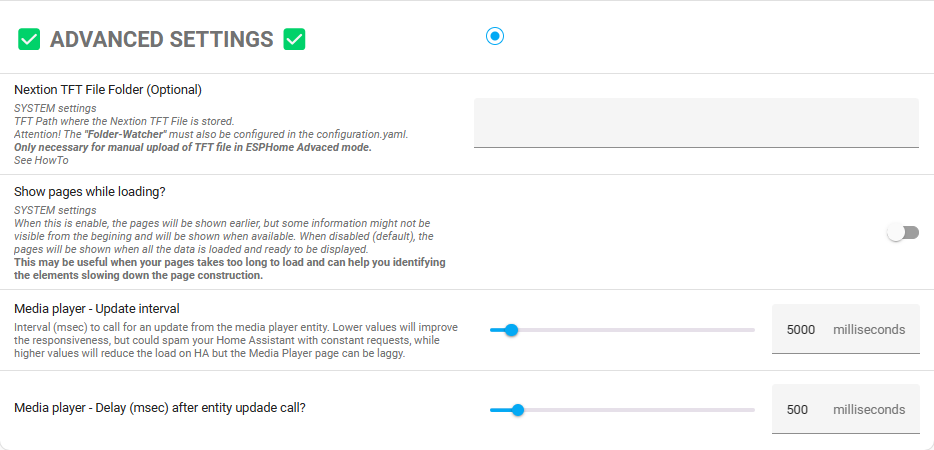
Task: Select the radio button beside Advanced Settings header
Action: (495, 36)
